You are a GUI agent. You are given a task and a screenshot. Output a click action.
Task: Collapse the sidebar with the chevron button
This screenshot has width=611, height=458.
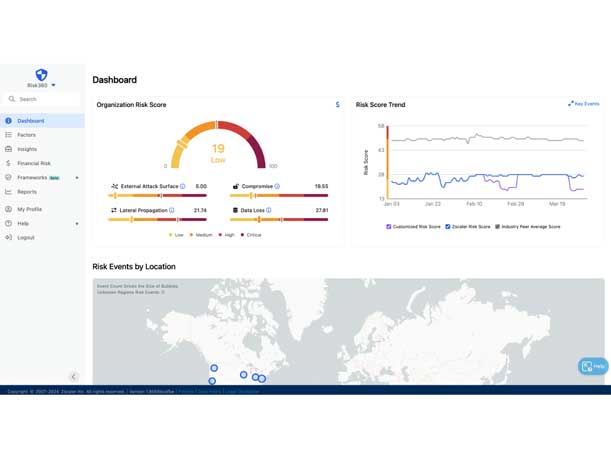[x=73, y=377]
